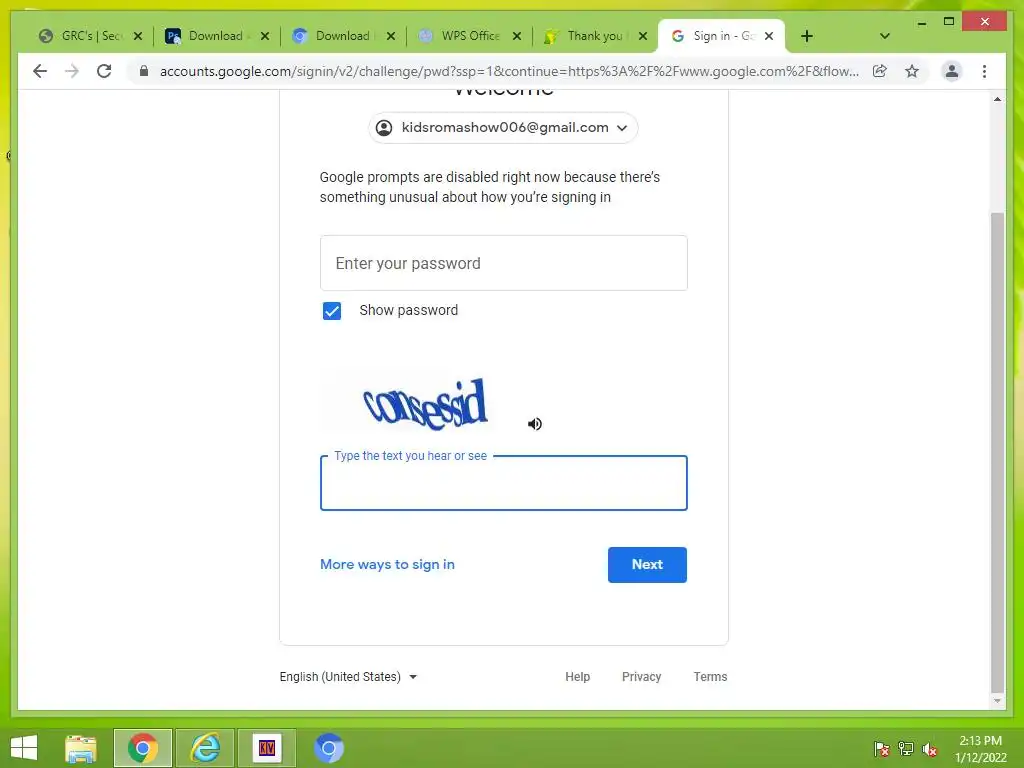Open the English (United States) language dropdown
This screenshot has height=768, width=1024.
pyautogui.click(x=348, y=677)
